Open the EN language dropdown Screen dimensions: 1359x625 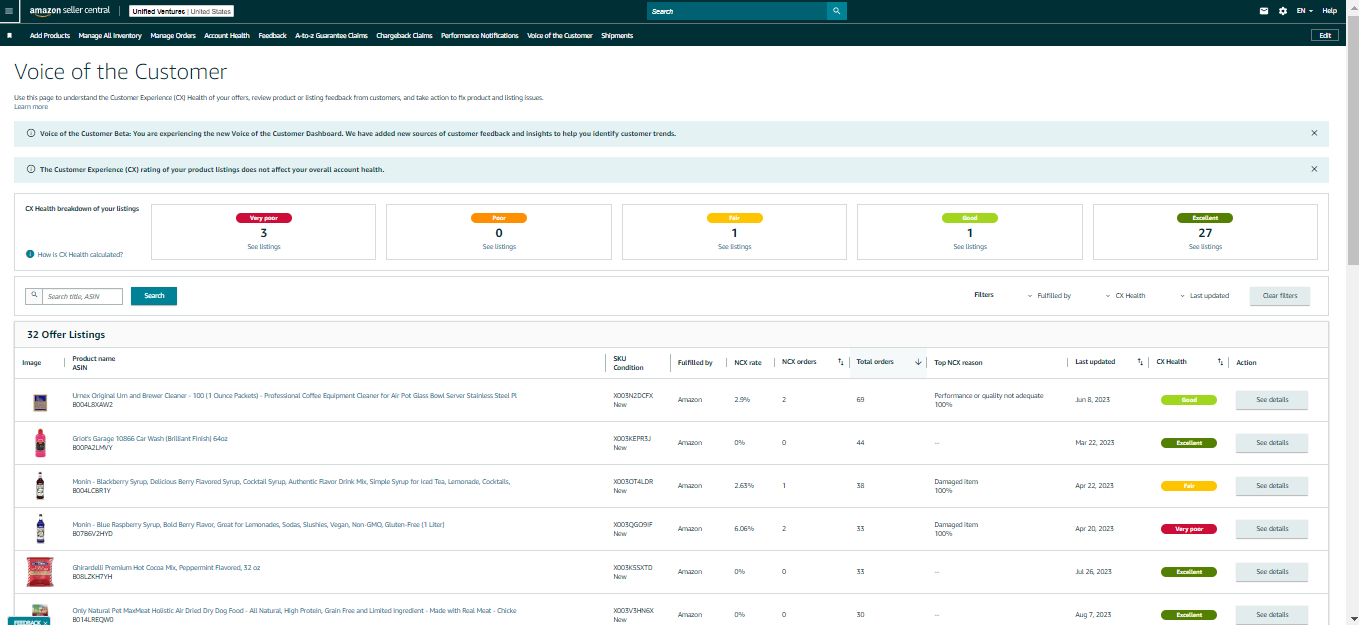pyautogui.click(x=1304, y=11)
